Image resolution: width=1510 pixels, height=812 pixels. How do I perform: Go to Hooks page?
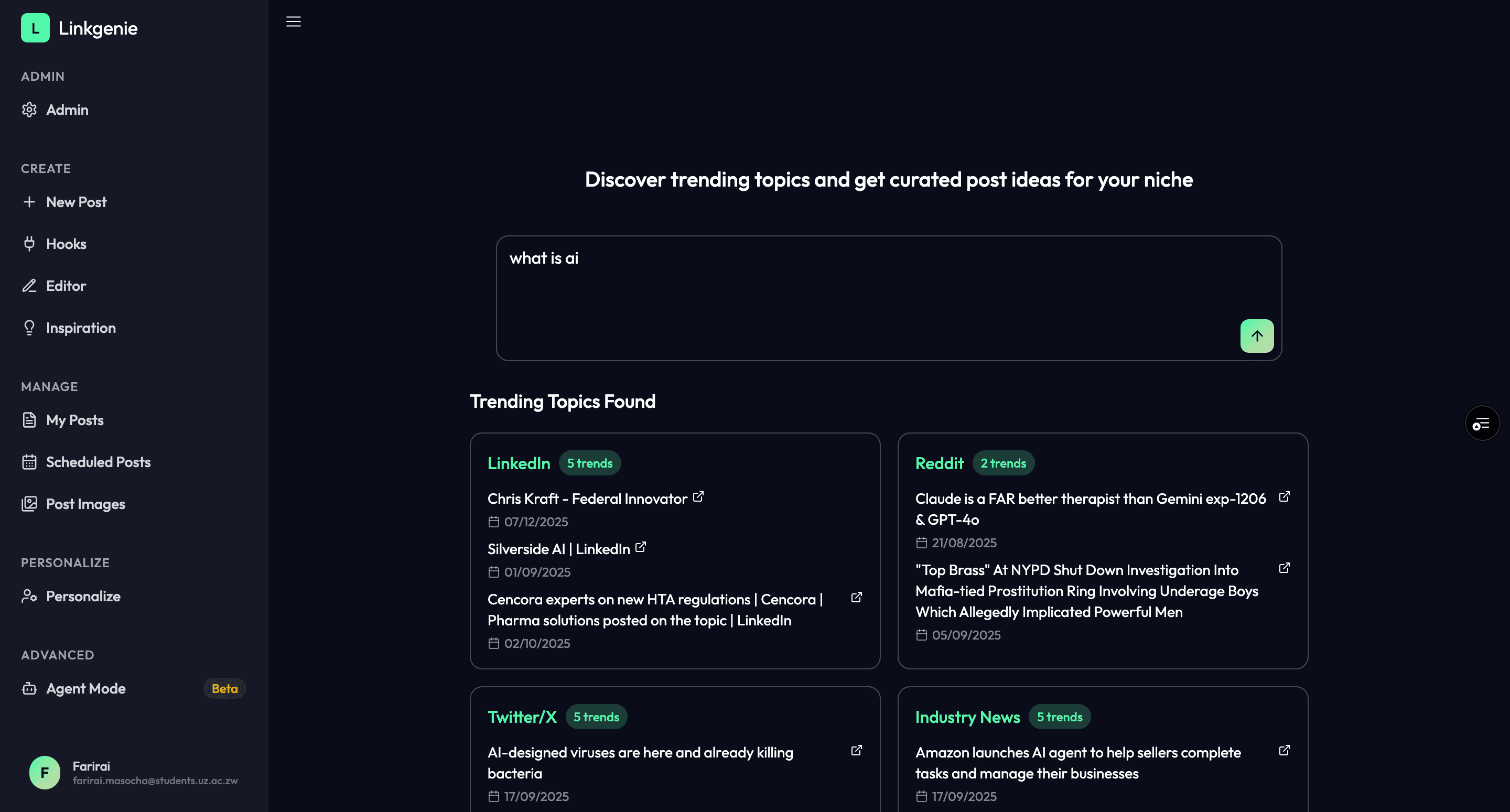(x=66, y=244)
